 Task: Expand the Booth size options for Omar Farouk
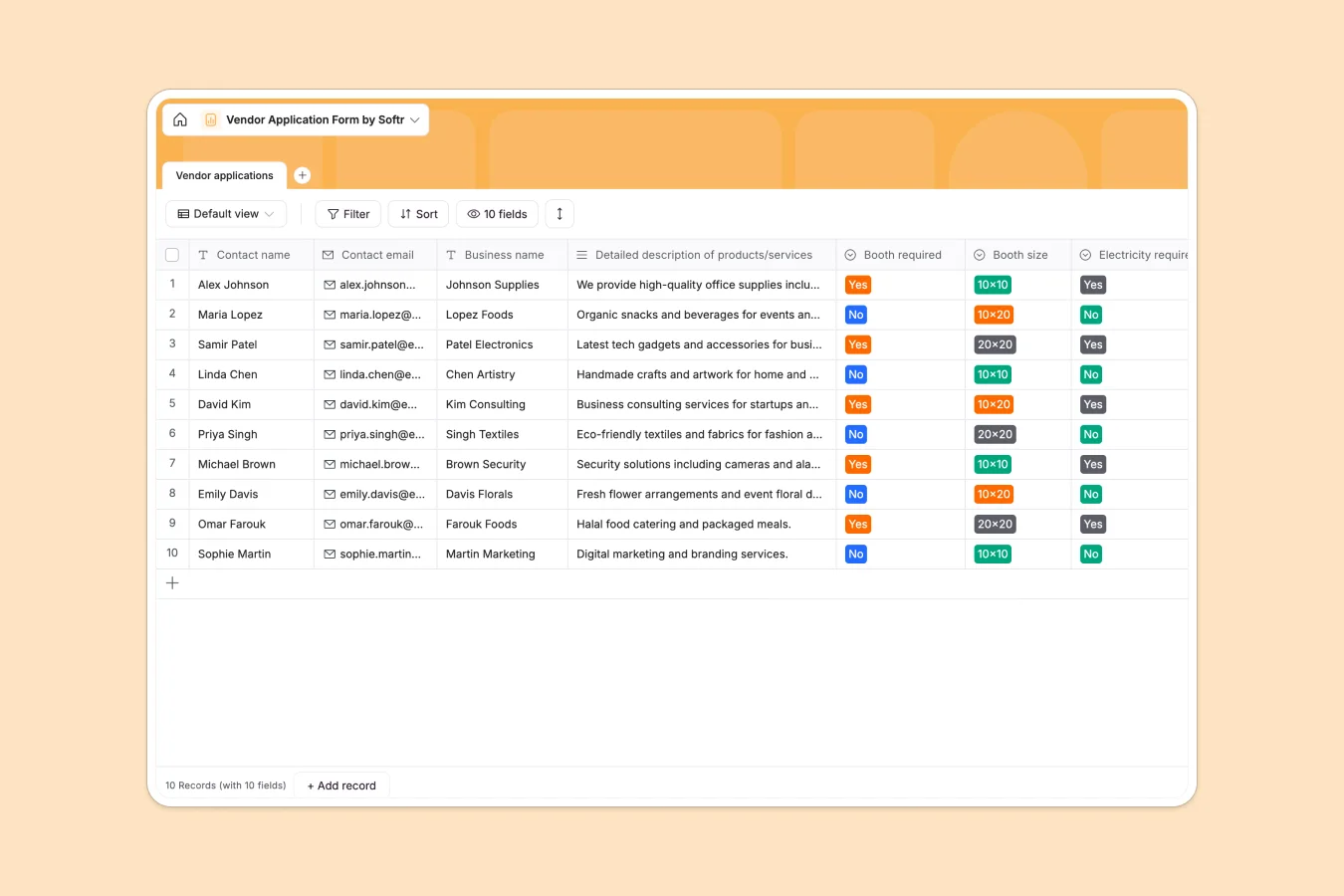point(995,524)
